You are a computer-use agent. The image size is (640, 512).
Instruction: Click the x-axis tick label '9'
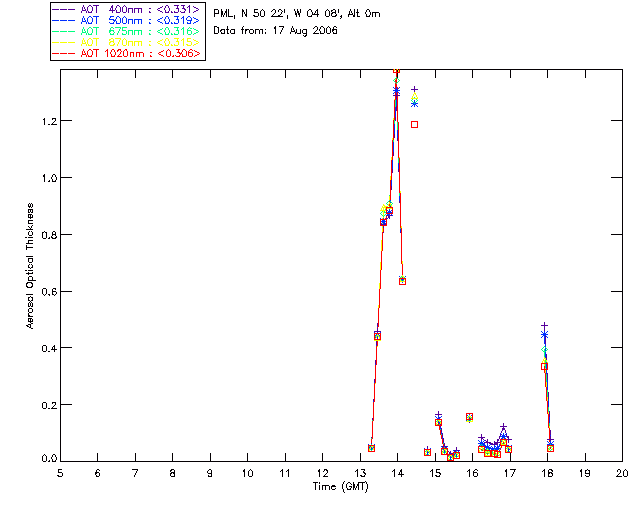pos(210,474)
